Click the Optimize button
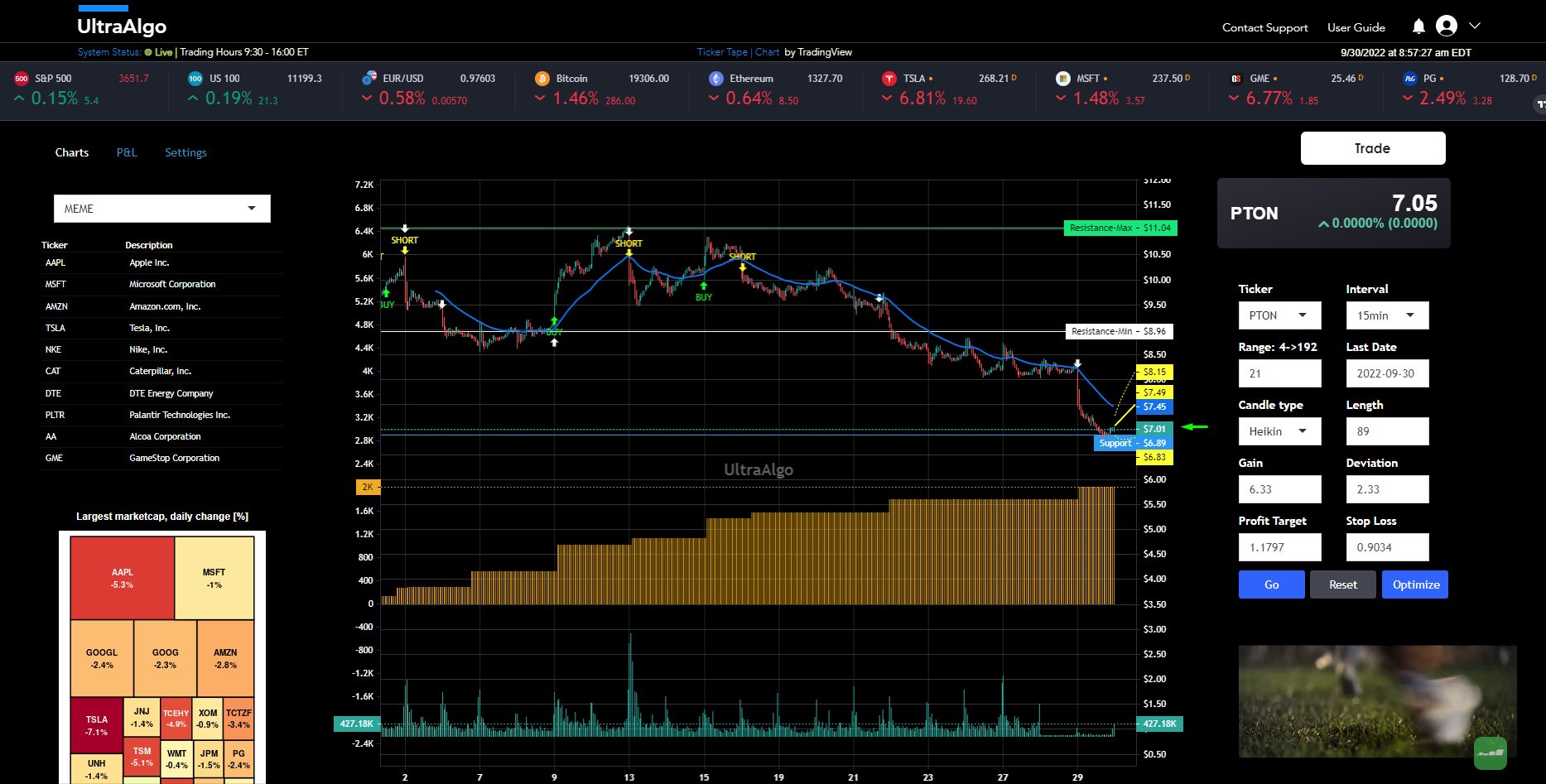The width and height of the screenshot is (1546, 784). click(x=1415, y=584)
